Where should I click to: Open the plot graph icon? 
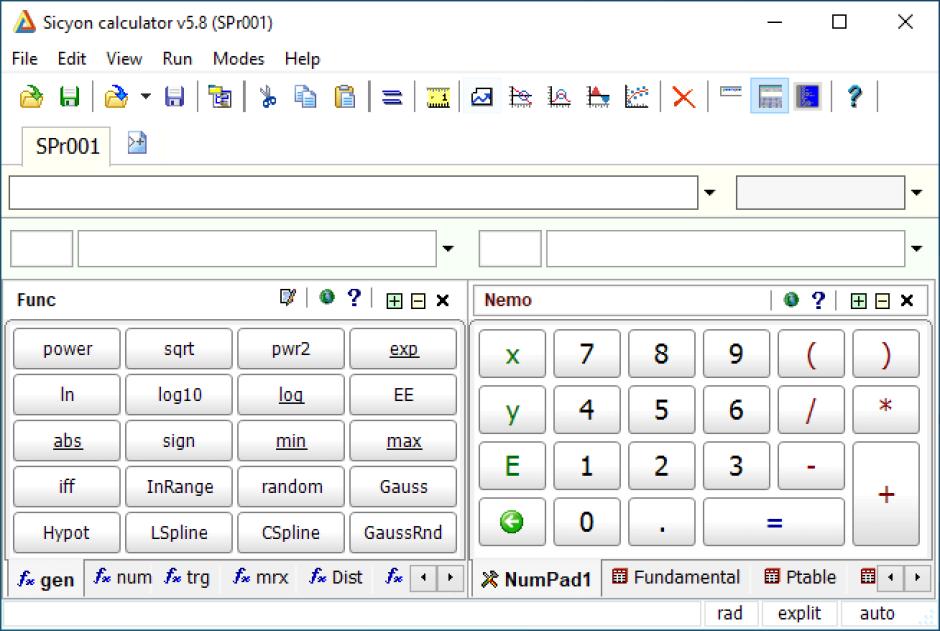coord(481,96)
